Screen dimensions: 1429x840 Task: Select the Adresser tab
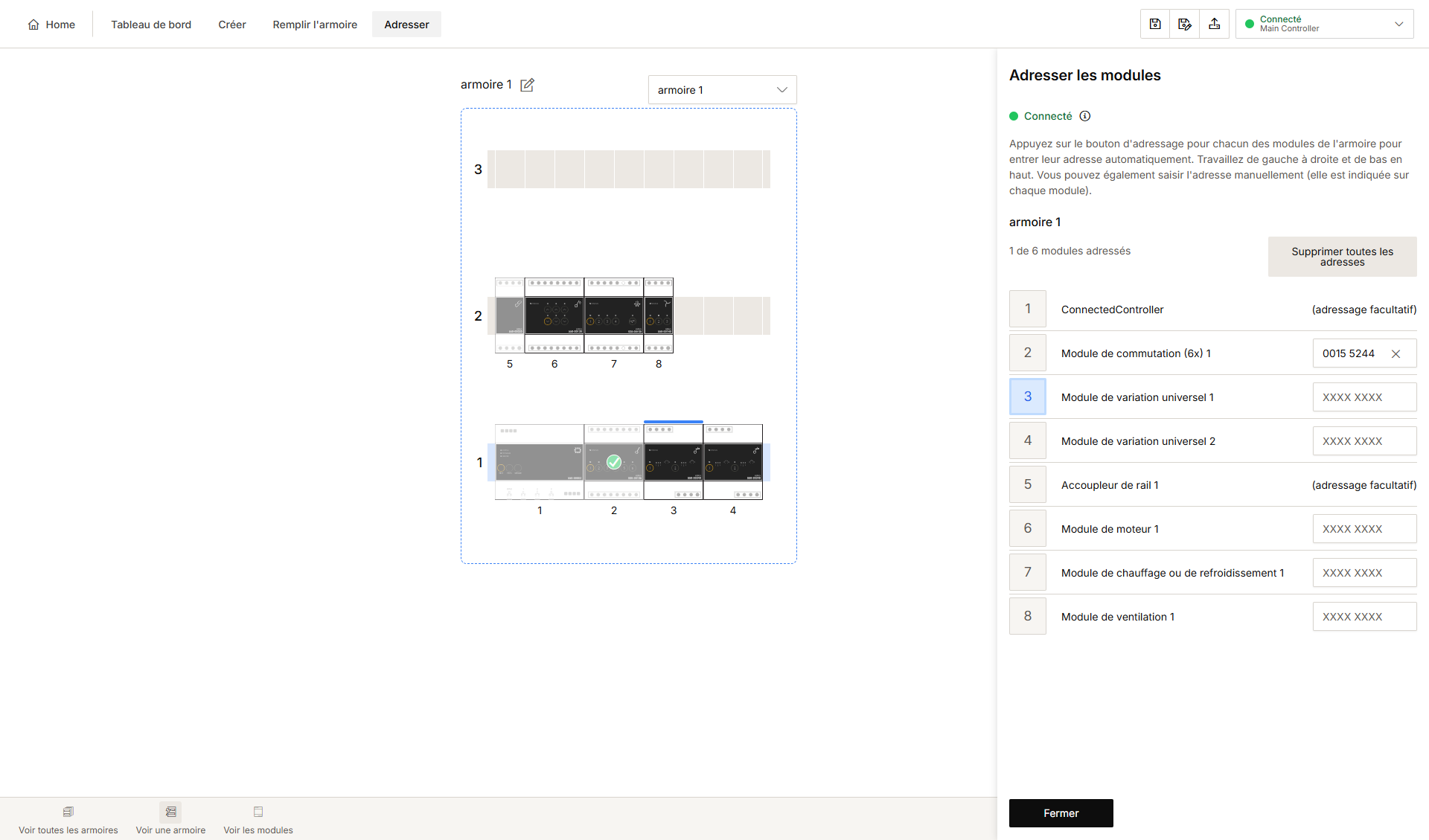pos(406,25)
